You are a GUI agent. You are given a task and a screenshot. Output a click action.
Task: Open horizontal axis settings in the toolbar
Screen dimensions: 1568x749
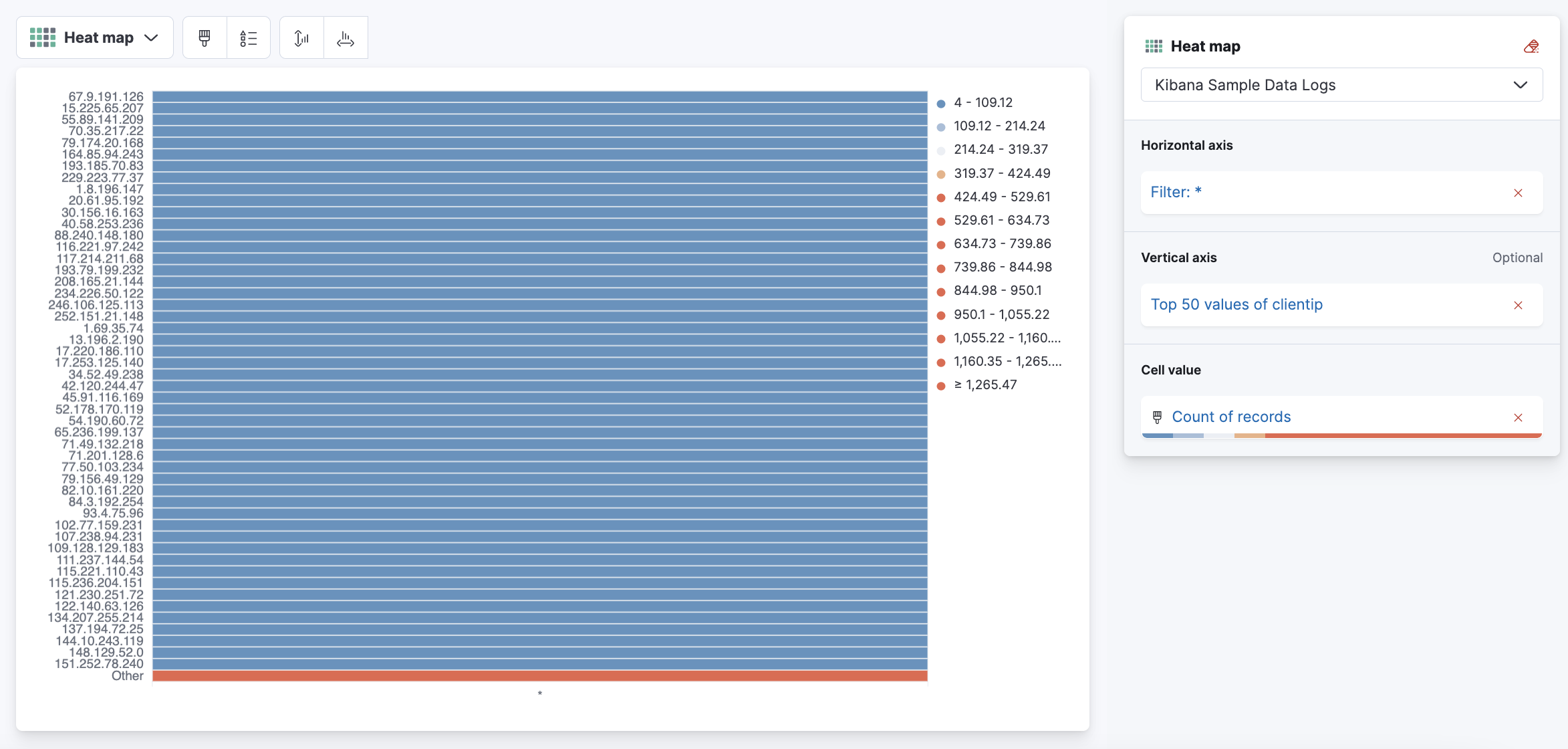pyautogui.click(x=346, y=38)
